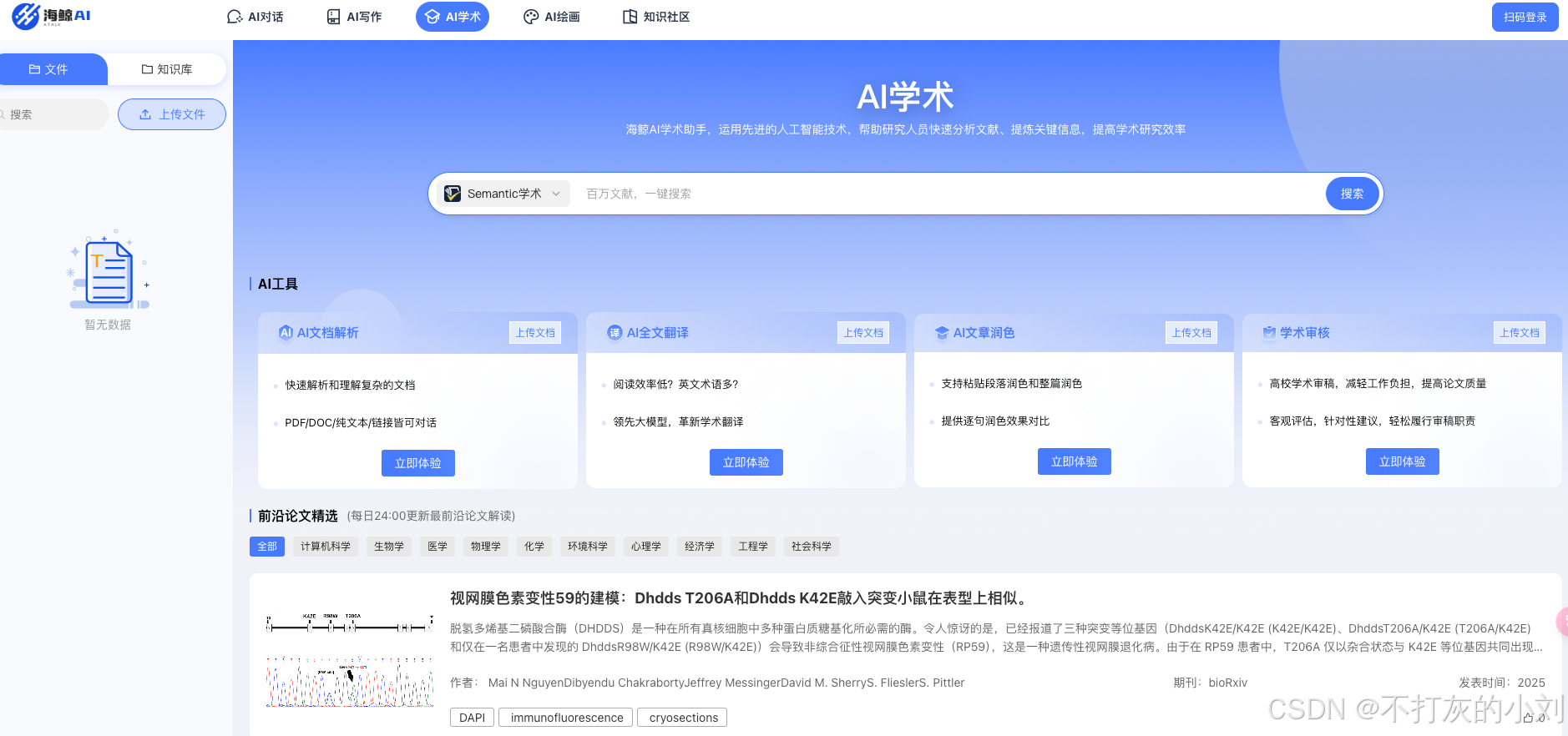Click 立即体验 under AI文章润色
This screenshot has height=736, width=1568.
tap(1075, 461)
